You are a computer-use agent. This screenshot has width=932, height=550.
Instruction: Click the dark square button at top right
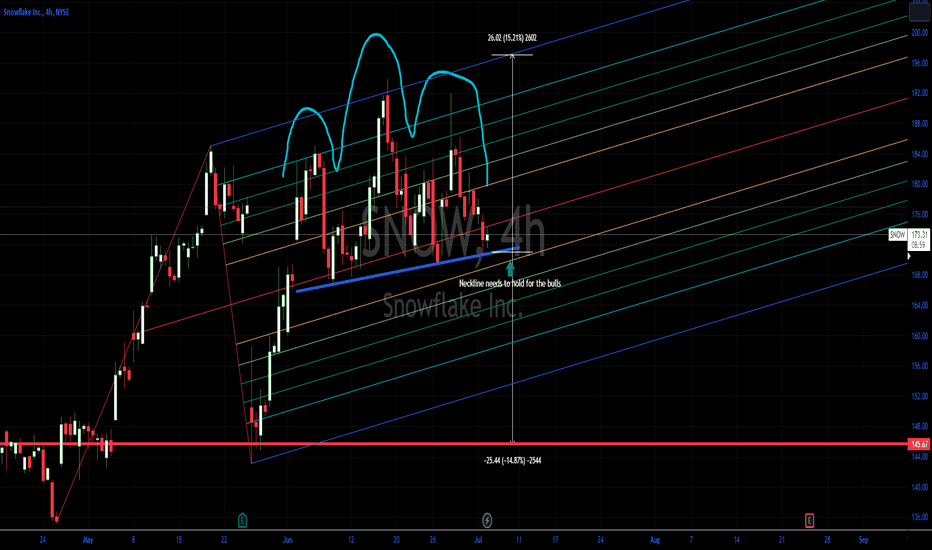(919, 12)
